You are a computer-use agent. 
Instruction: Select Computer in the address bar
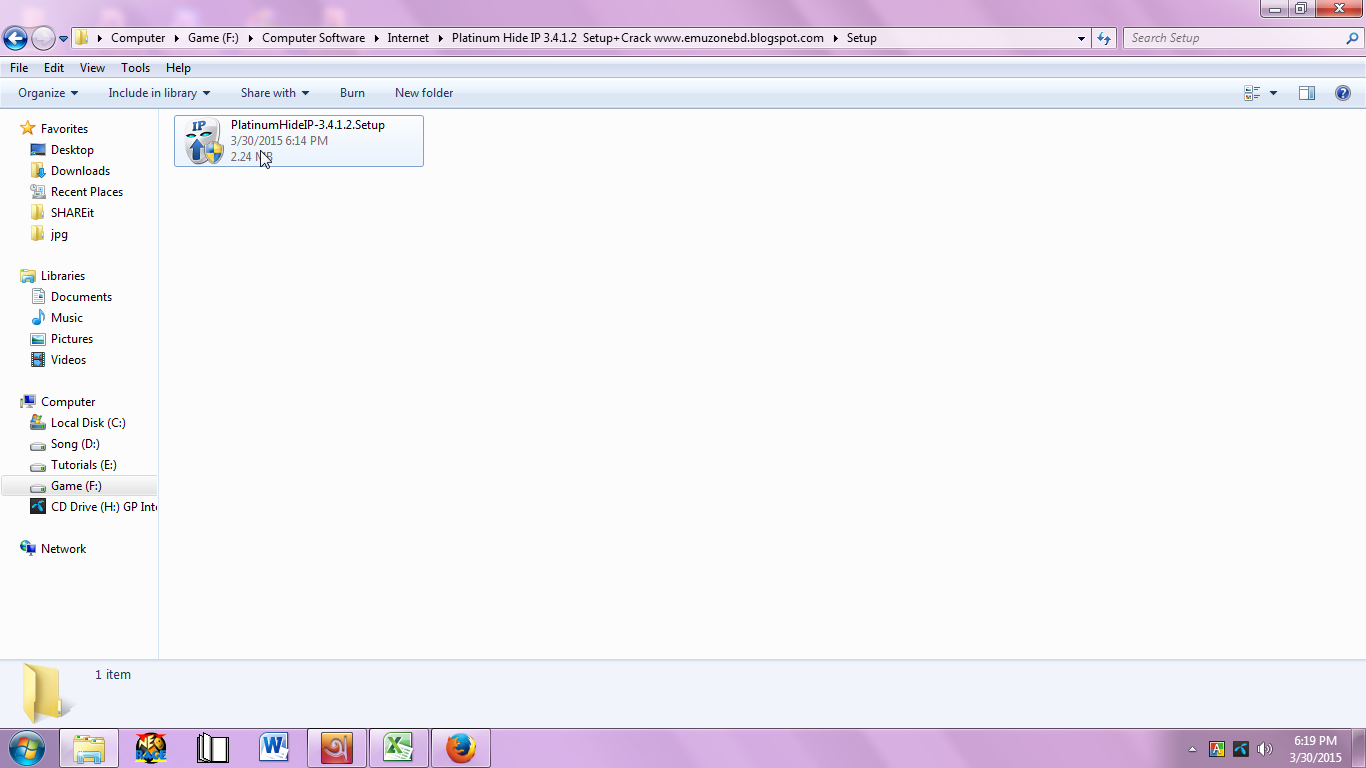(x=138, y=38)
